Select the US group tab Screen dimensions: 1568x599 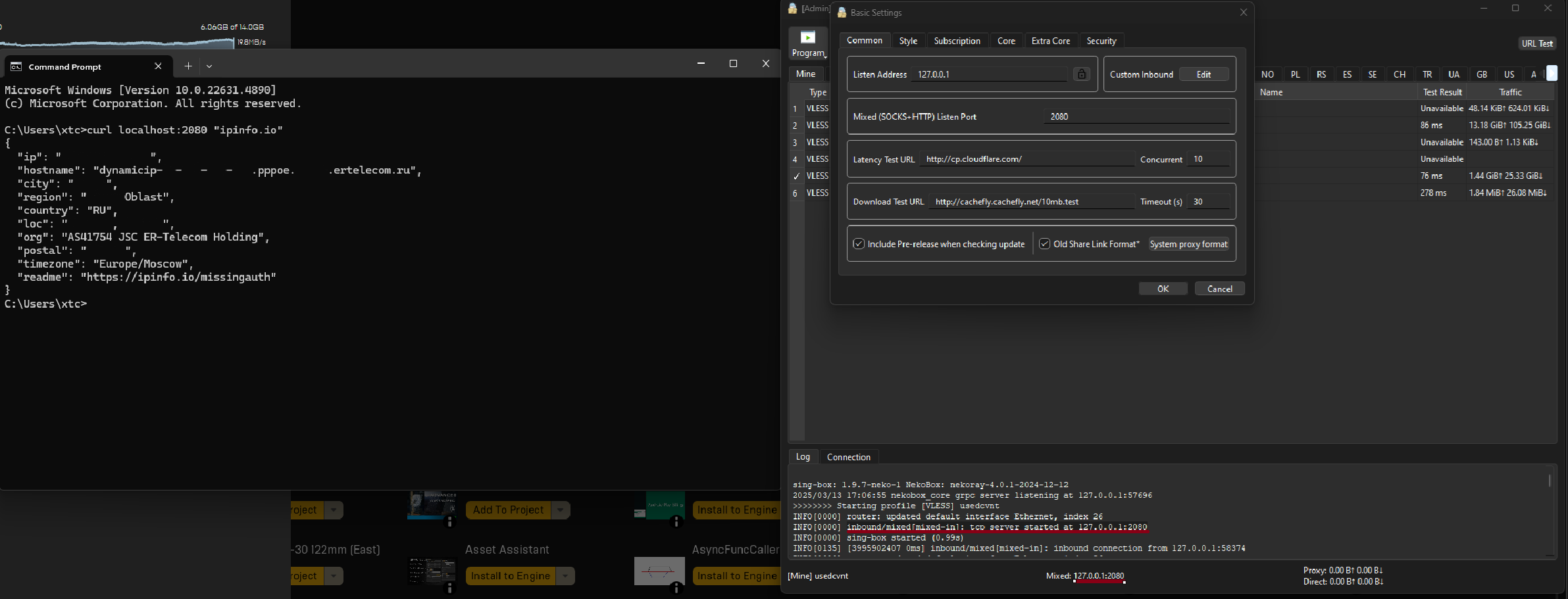[1509, 74]
